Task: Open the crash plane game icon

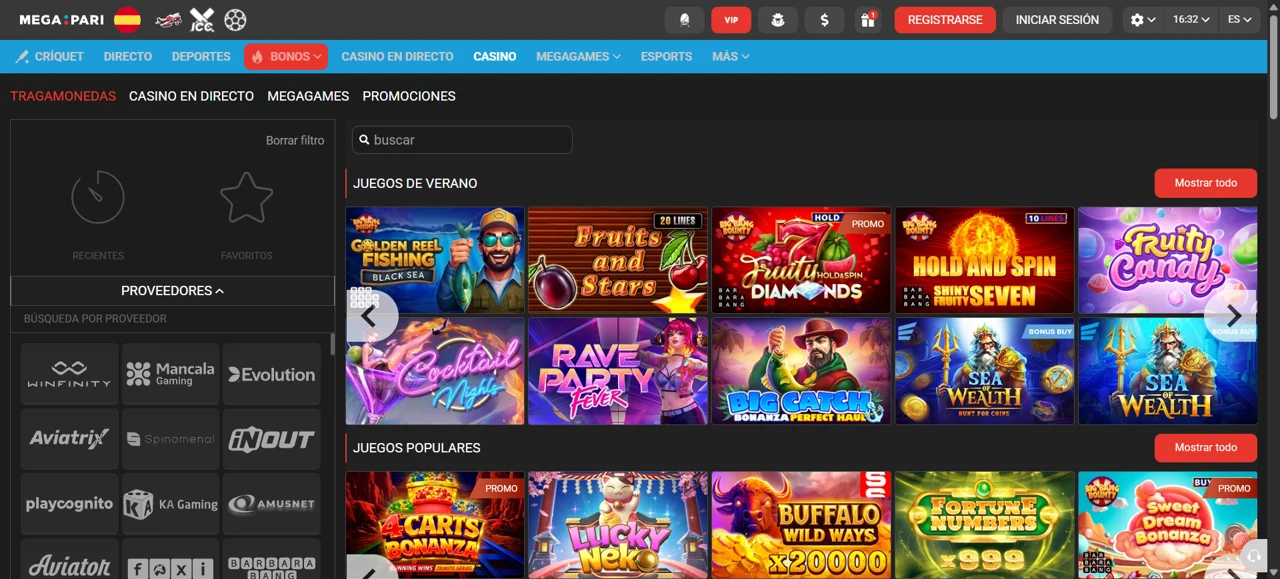Action: [x=168, y=19]
